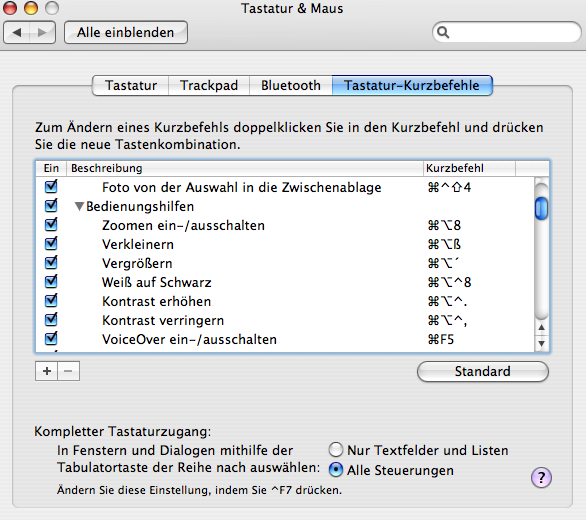Remove a shortcut with the minus button
Image resolution: width=586 pixels, height=520 pixels.
pyautogui.click(x=68, y=371)
